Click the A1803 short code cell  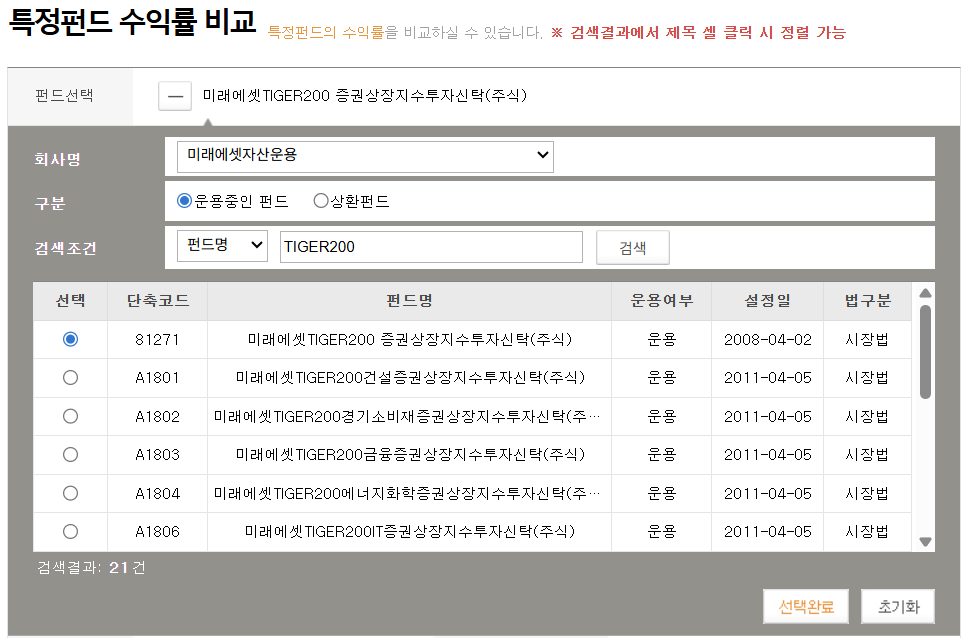coord(158,455)
